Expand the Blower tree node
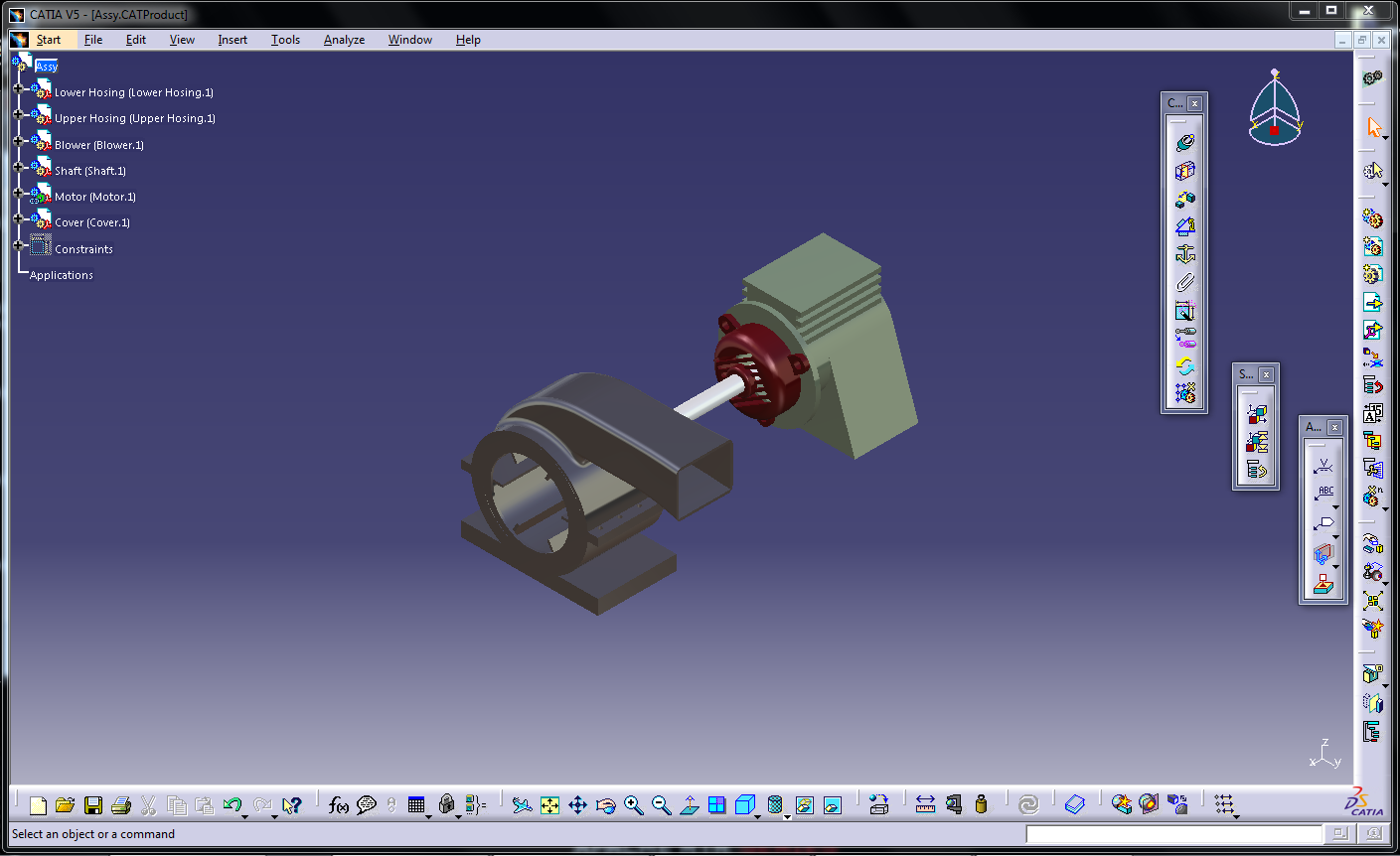This screenshot has height=856, width=1400. [x=18, y=141]
